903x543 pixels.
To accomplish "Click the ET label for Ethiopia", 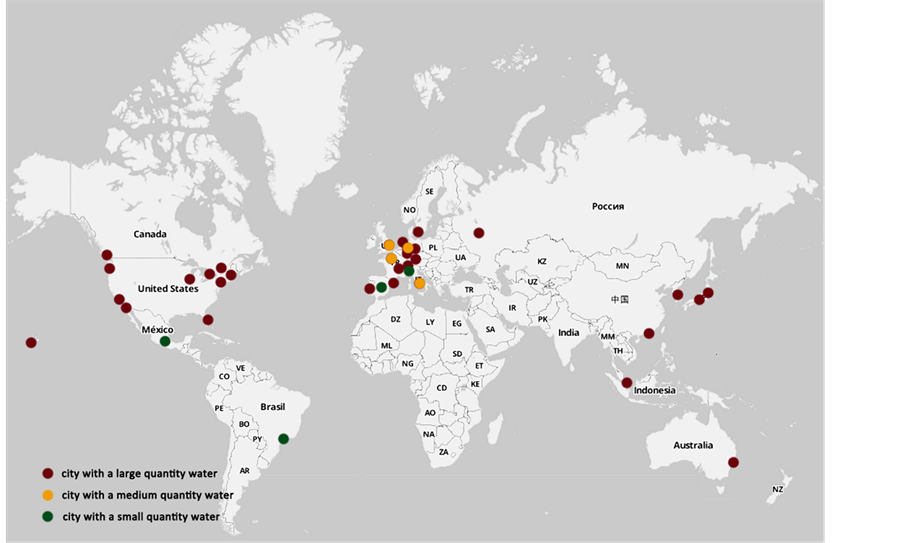I will [x=479, y=366].
